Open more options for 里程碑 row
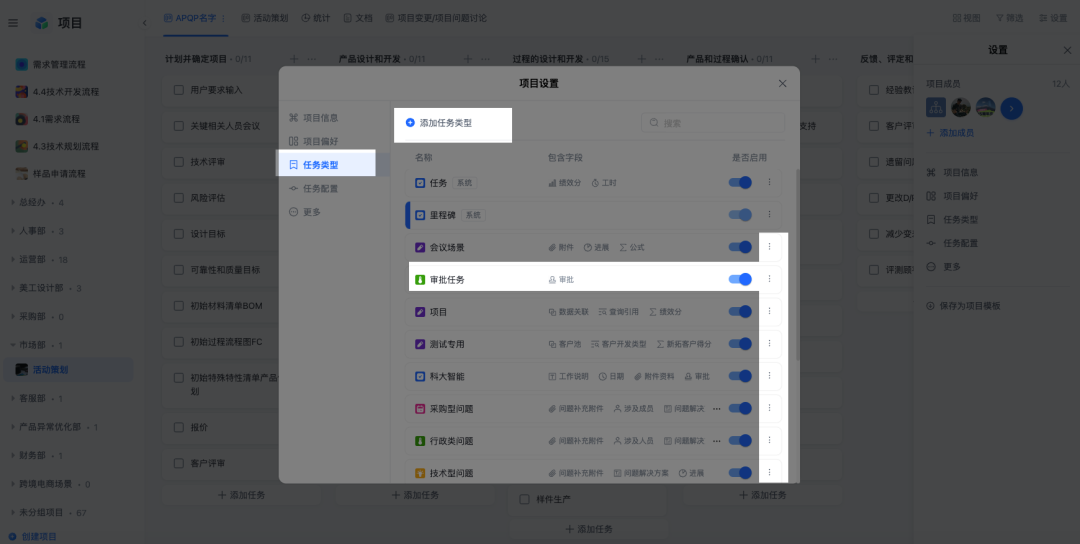 (769, 214)
